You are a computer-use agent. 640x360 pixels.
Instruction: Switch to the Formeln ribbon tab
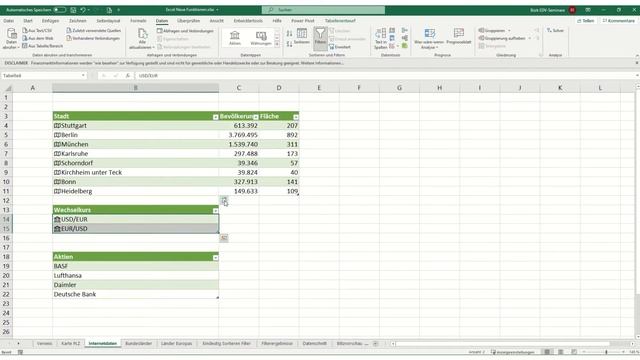click(x=138, y=20)
